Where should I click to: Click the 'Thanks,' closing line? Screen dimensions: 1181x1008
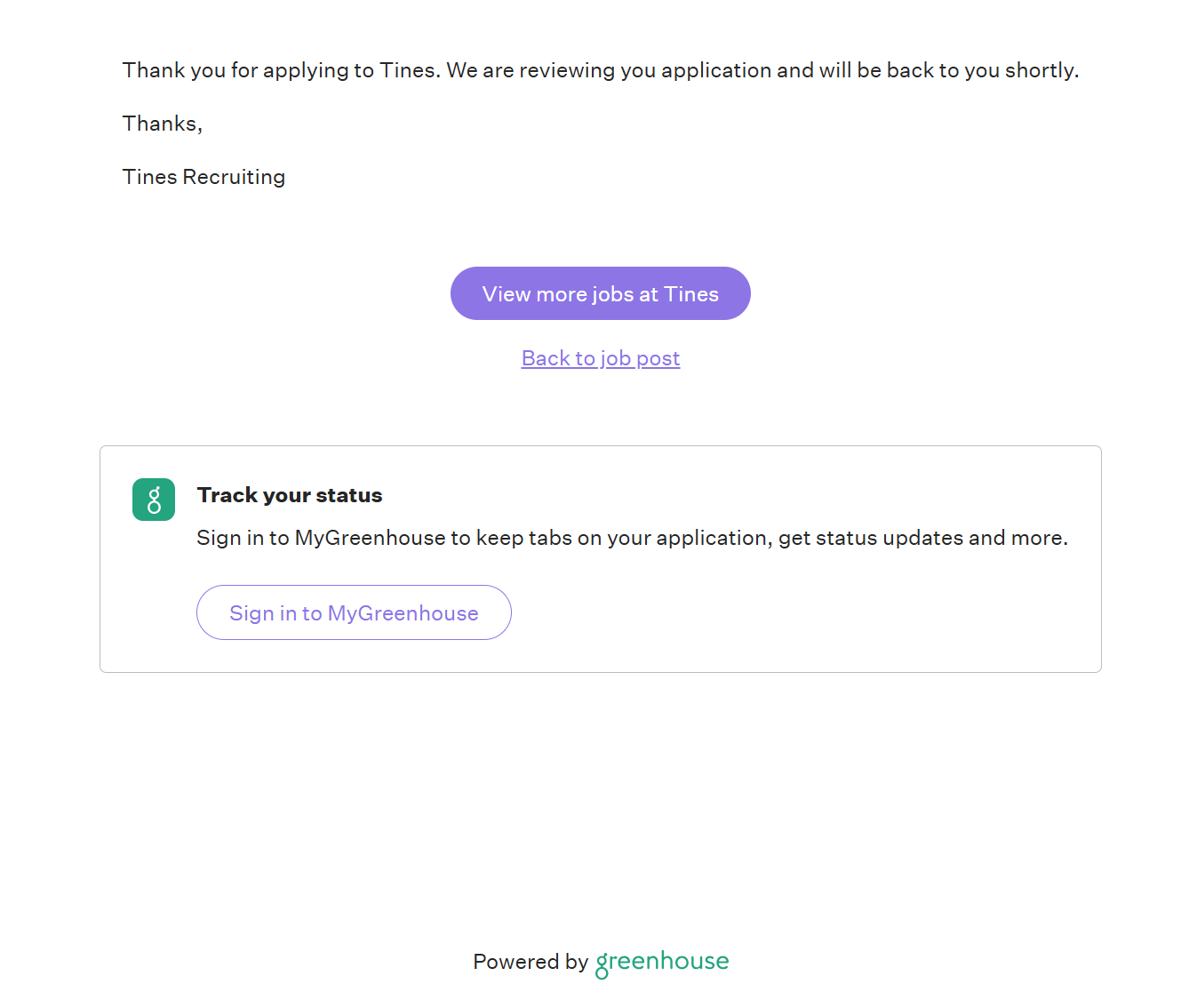coord(163,124)
